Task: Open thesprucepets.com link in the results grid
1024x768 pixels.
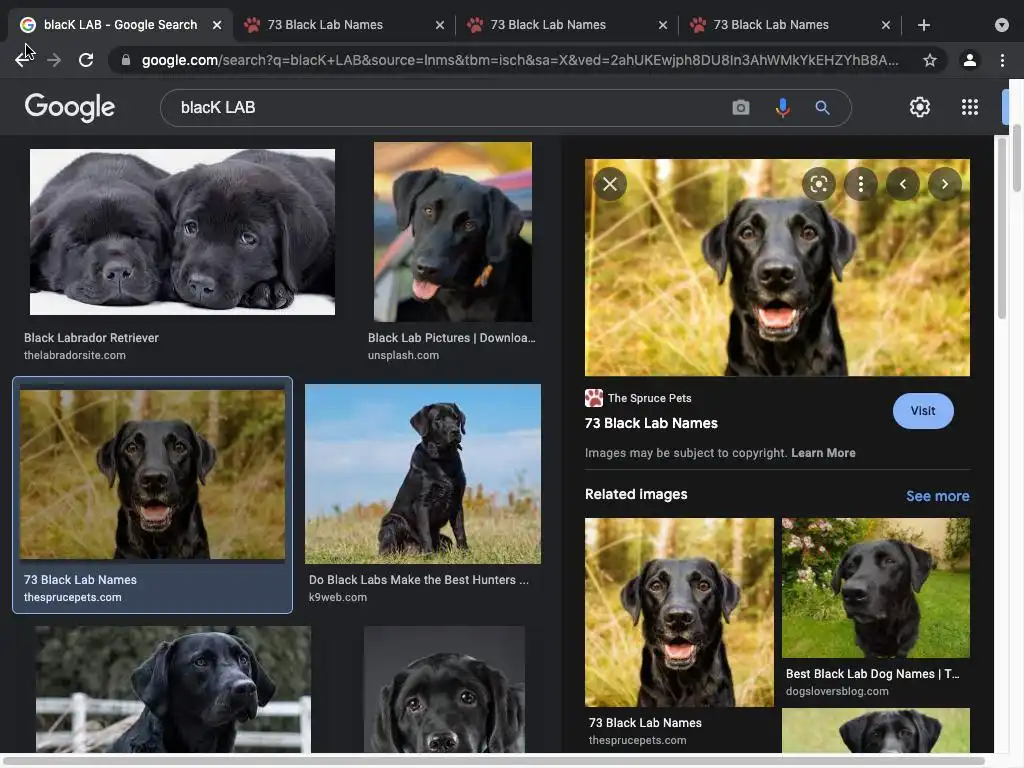Action: (72, 597)
